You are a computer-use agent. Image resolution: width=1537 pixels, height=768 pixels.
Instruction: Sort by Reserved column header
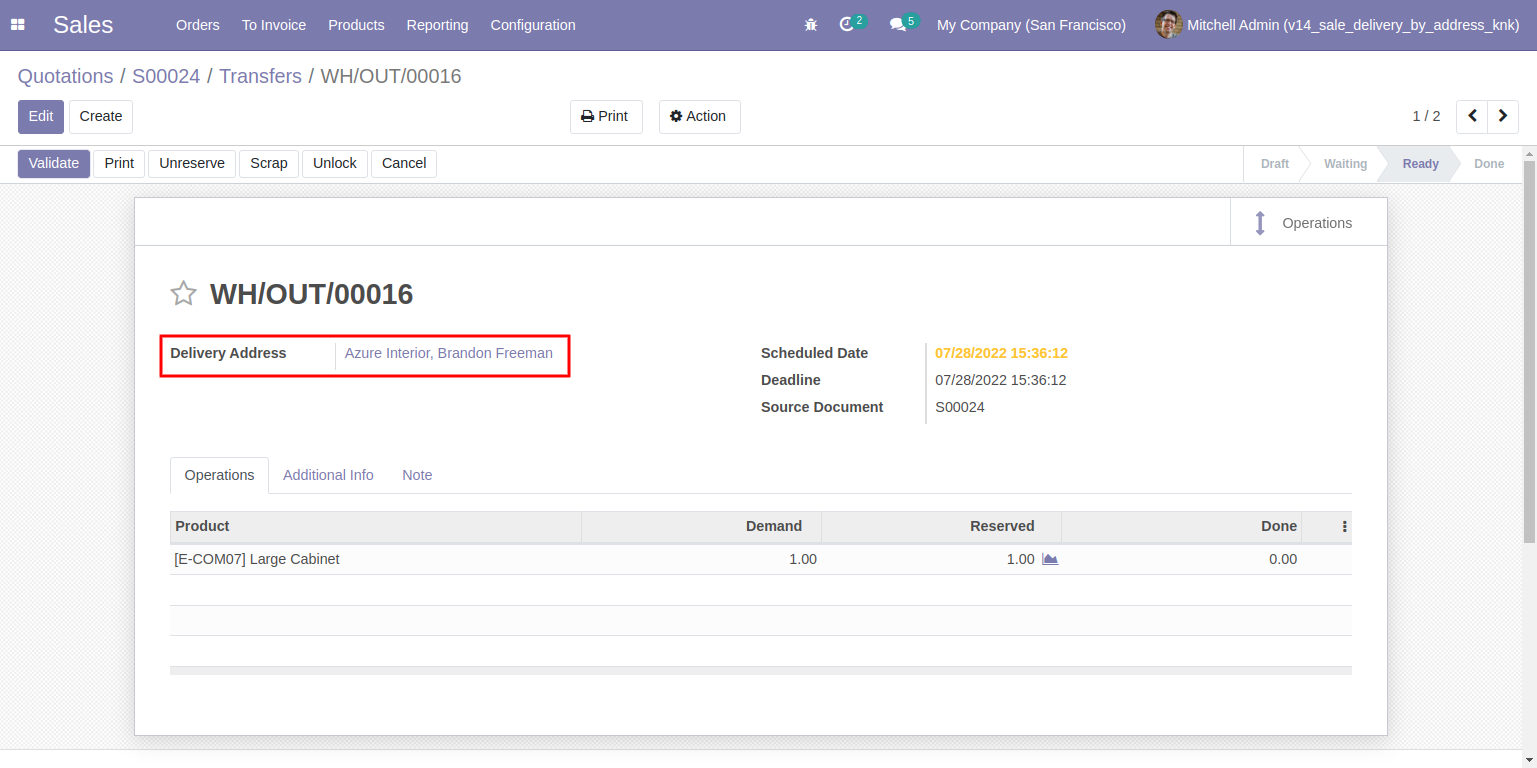pos(942,526)
